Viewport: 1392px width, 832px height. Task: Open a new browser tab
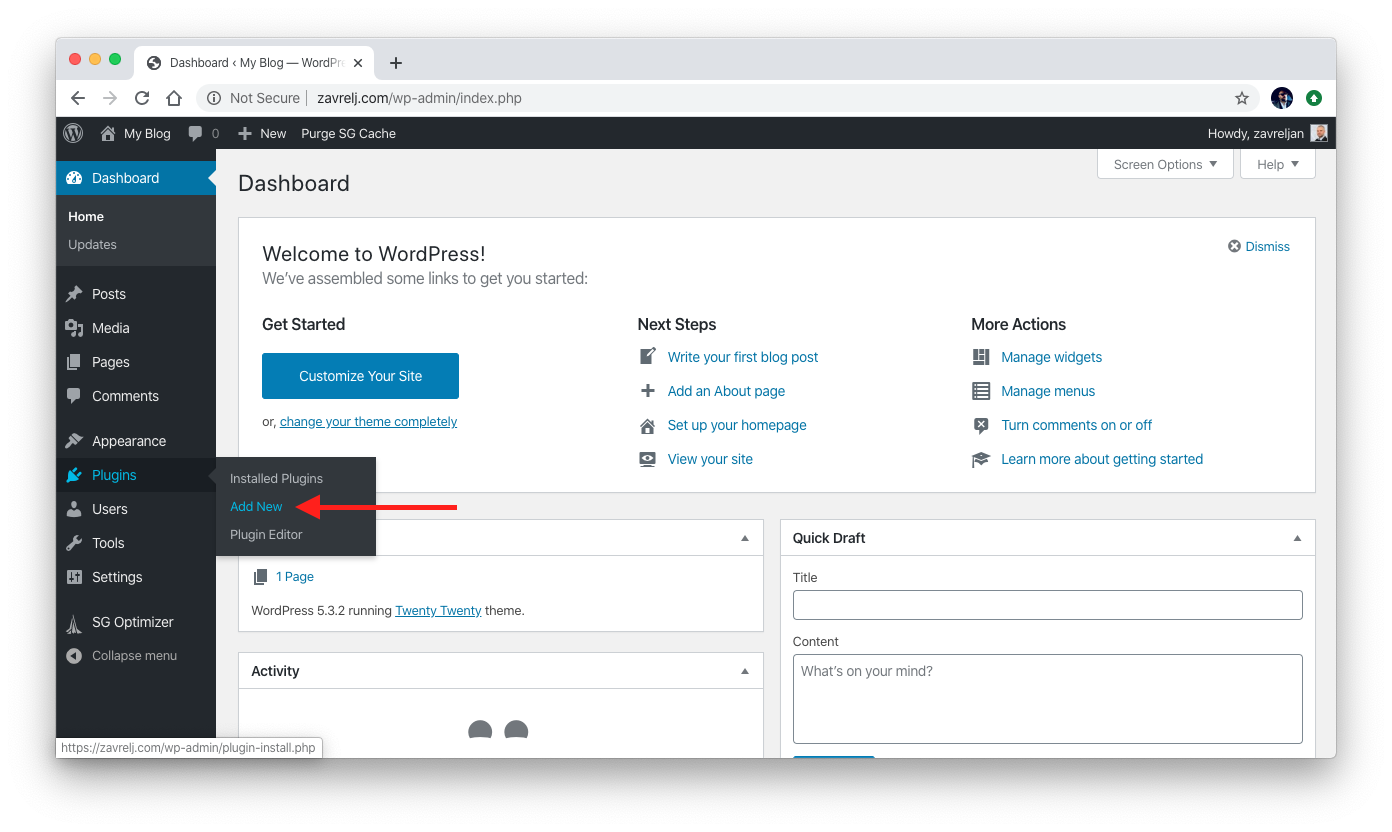pos(395,63)
